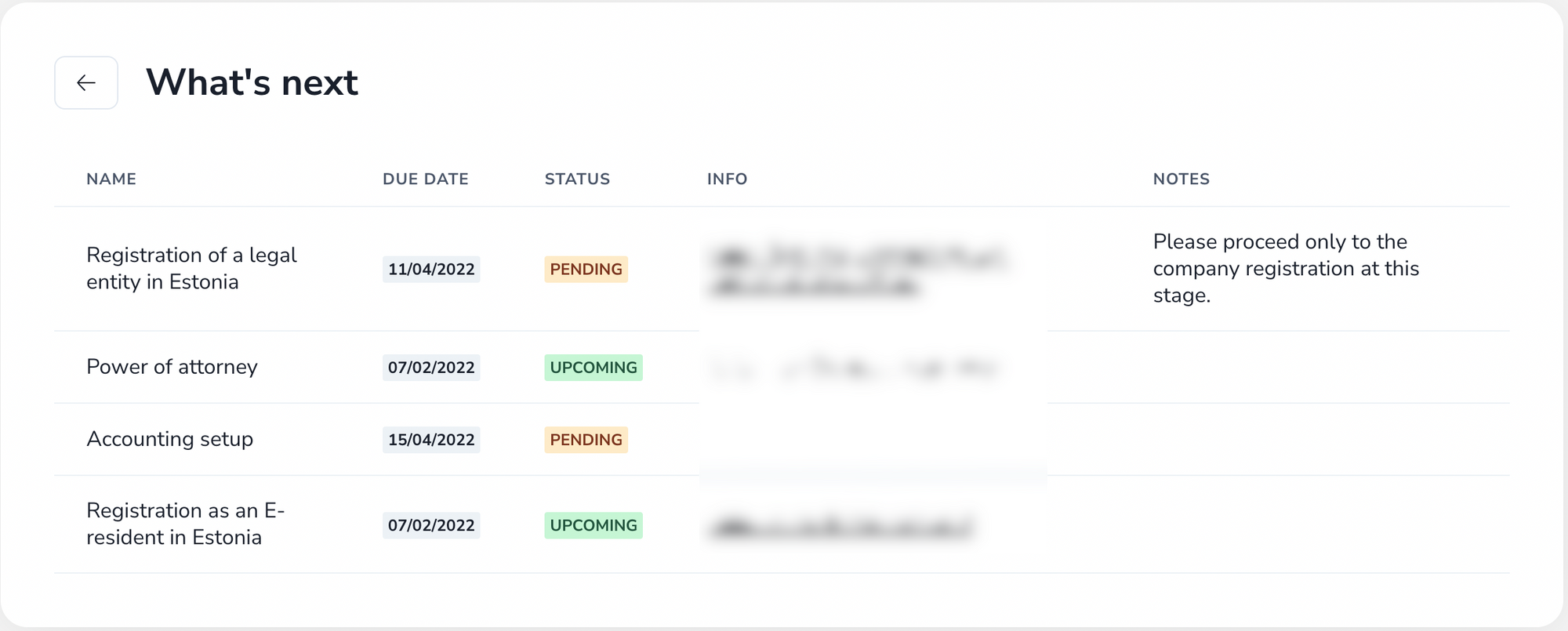Select the 'Power of attorney' task

[172, 367]
